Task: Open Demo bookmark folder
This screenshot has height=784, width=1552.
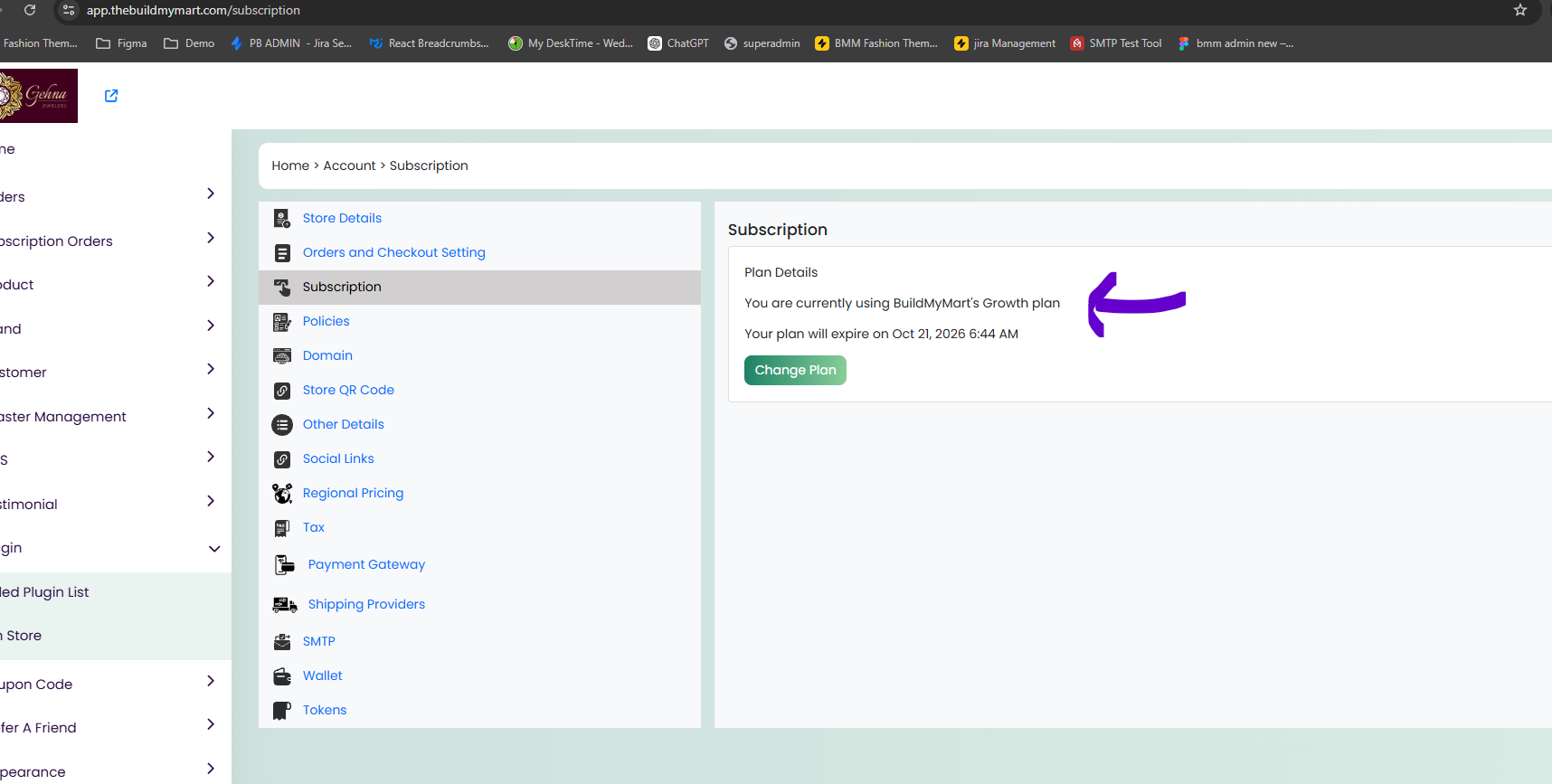Action: [189, 43]
